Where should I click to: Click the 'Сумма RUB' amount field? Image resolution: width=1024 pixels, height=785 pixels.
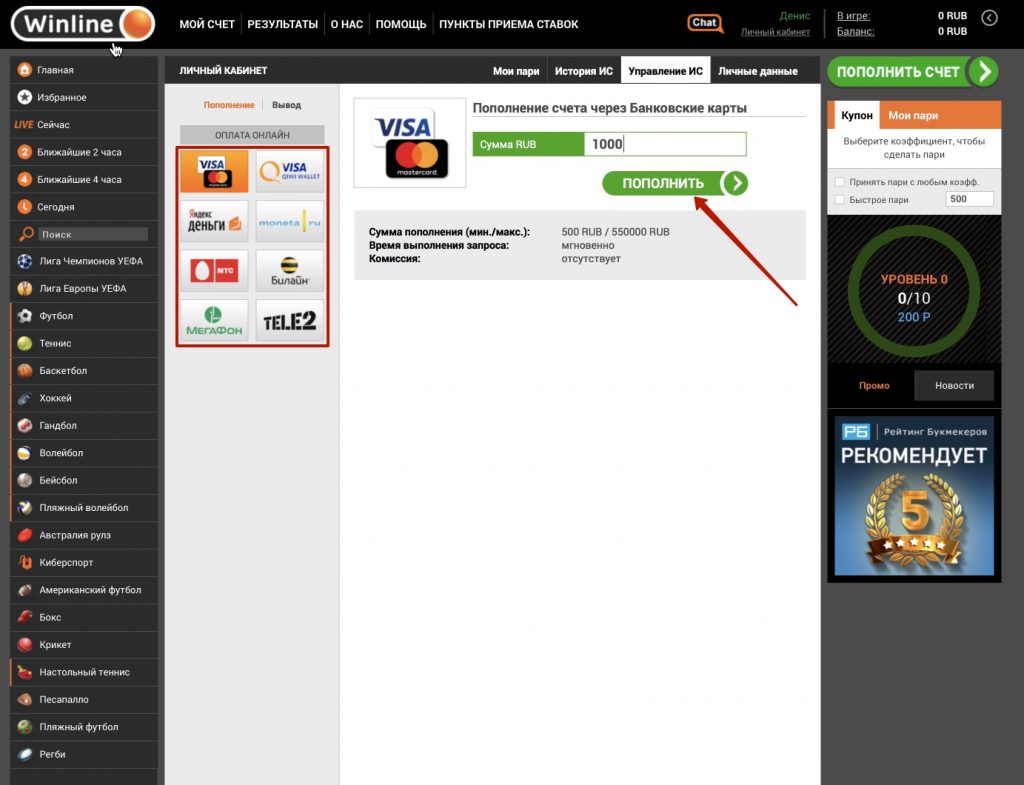pyautogui.click(x=664, y=144)
